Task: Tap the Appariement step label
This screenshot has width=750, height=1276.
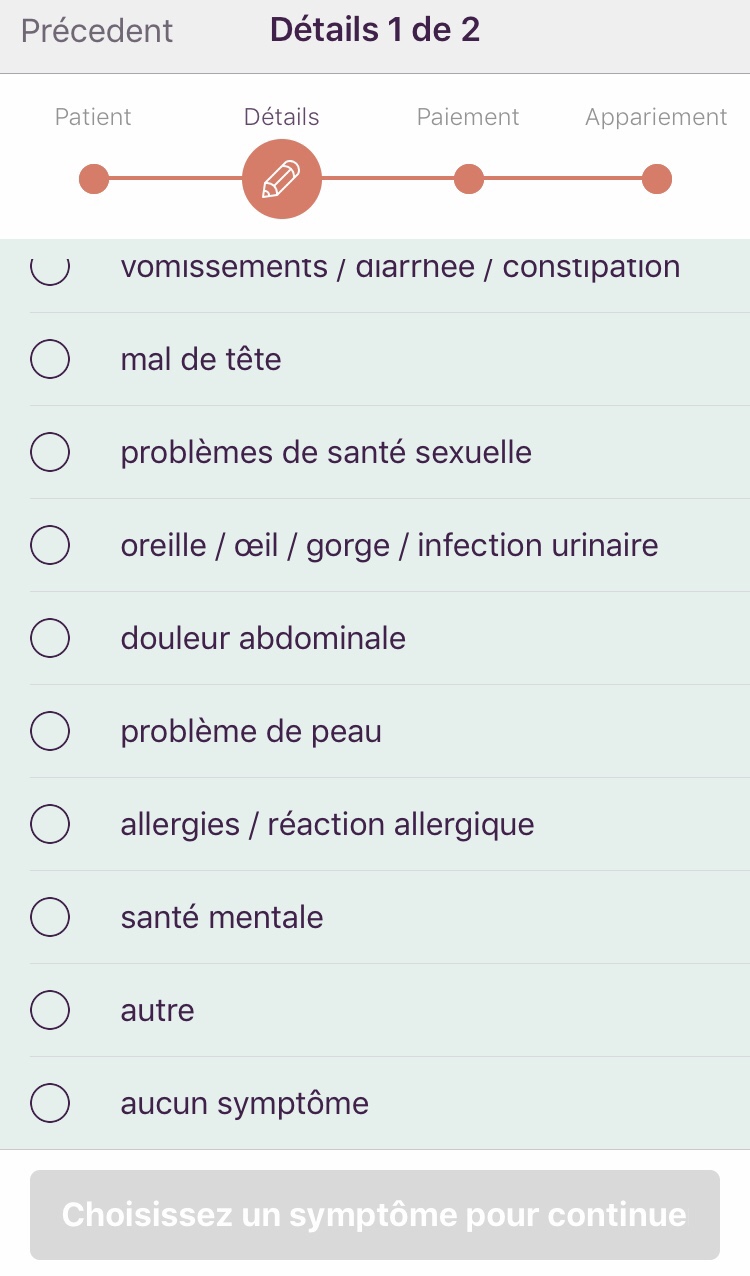Action: pyautogui.click(x=656, y=117)
